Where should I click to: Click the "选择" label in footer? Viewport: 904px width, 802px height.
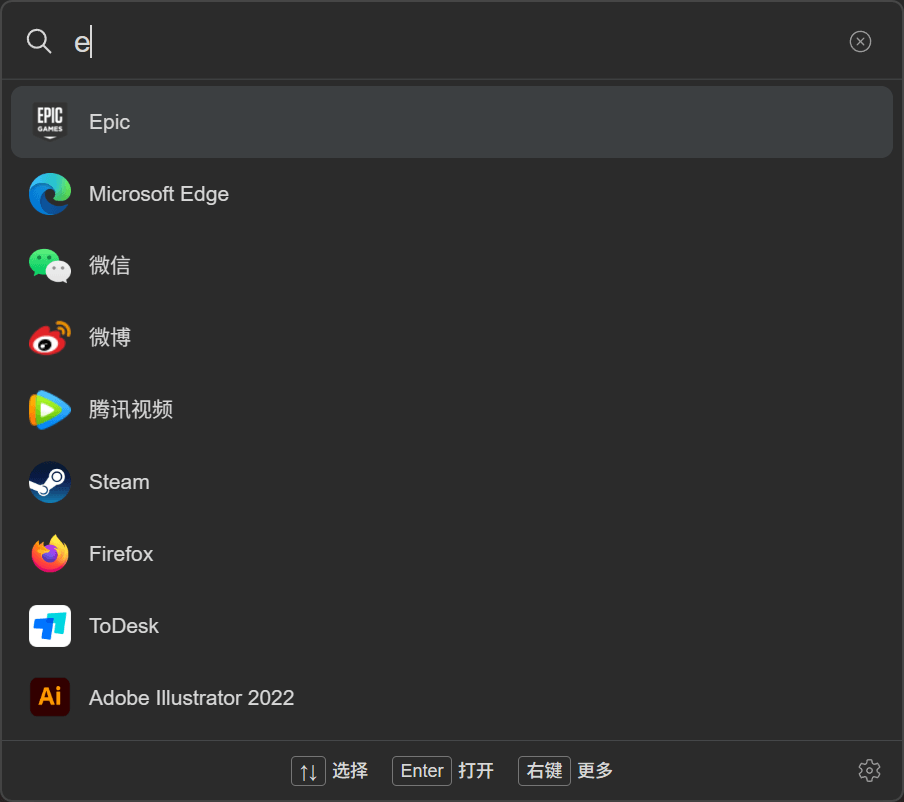point(350,771)
